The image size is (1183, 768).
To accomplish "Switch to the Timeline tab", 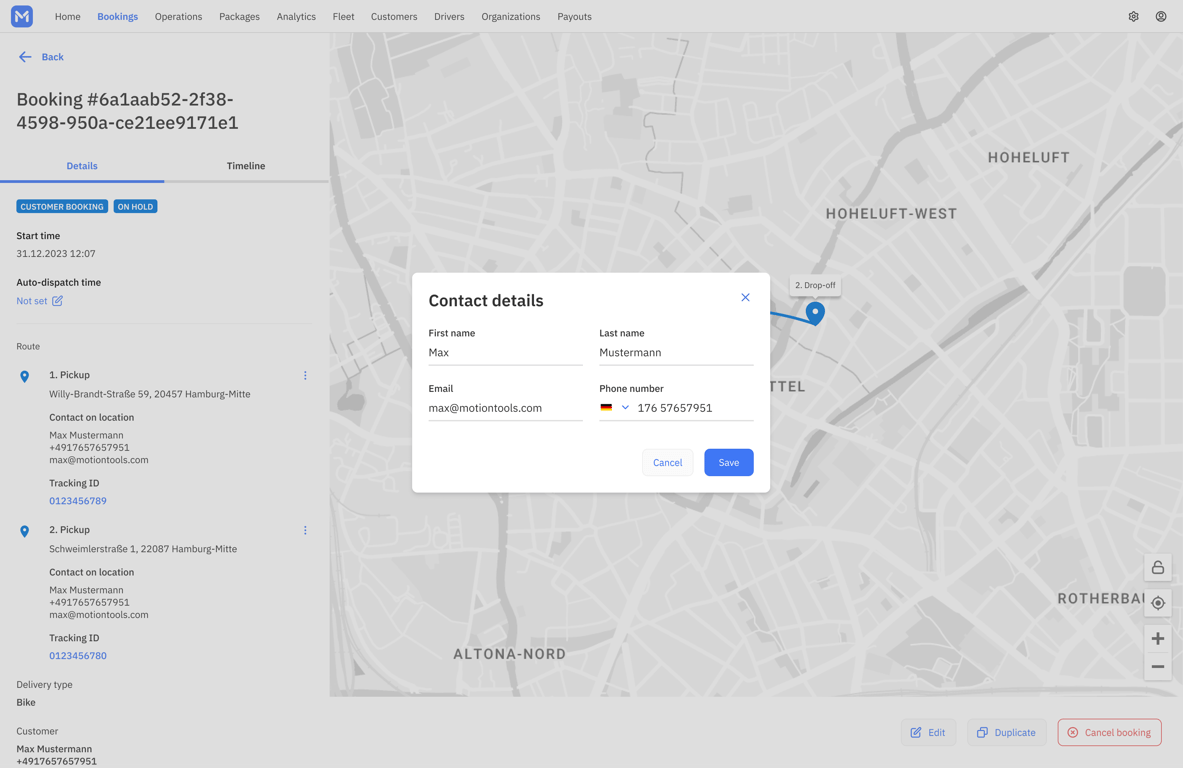I will click(246, 166).
